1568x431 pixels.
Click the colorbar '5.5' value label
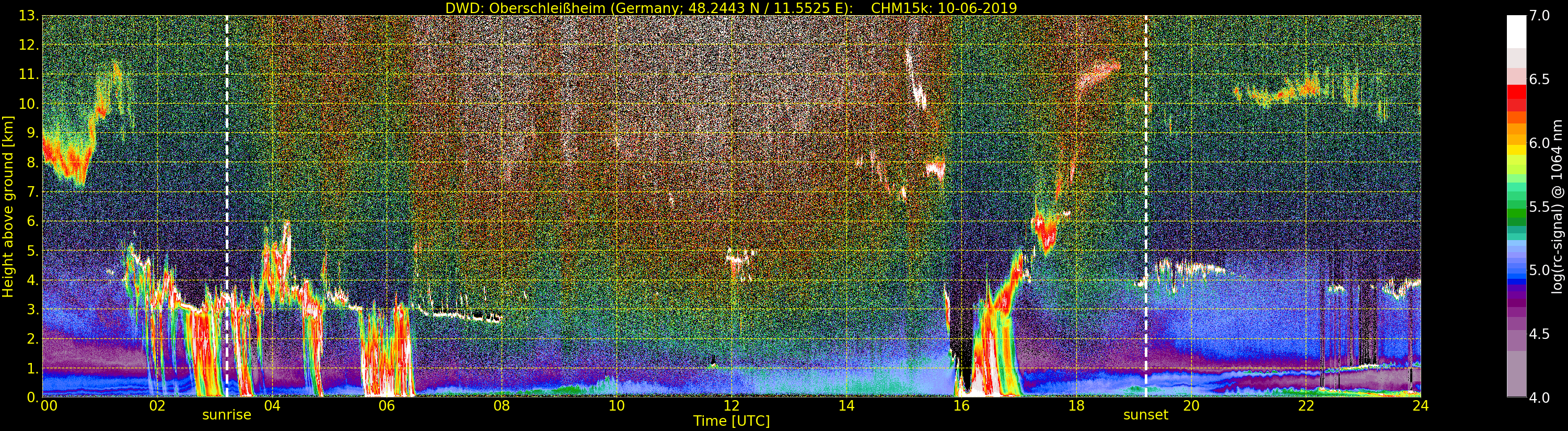(1539, 207)
